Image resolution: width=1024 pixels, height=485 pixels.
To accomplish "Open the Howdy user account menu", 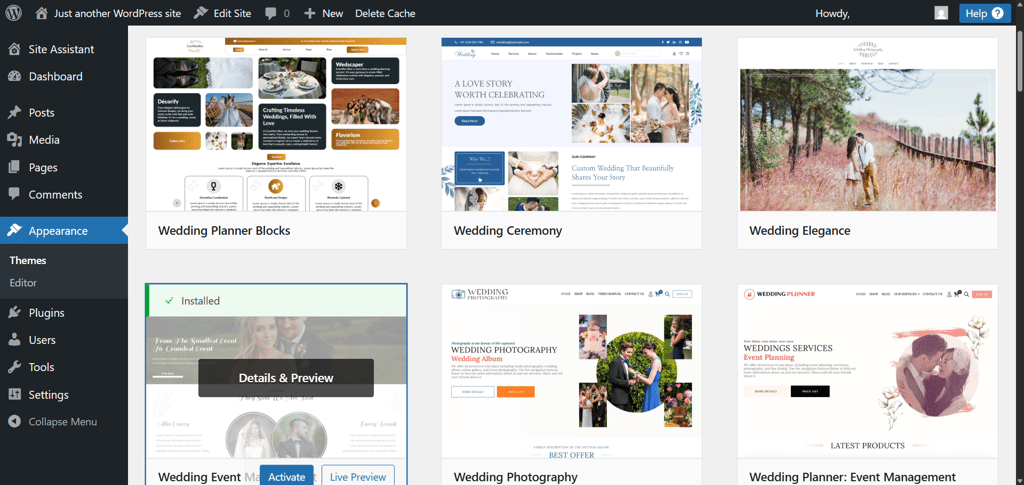I will click(832, 13).
